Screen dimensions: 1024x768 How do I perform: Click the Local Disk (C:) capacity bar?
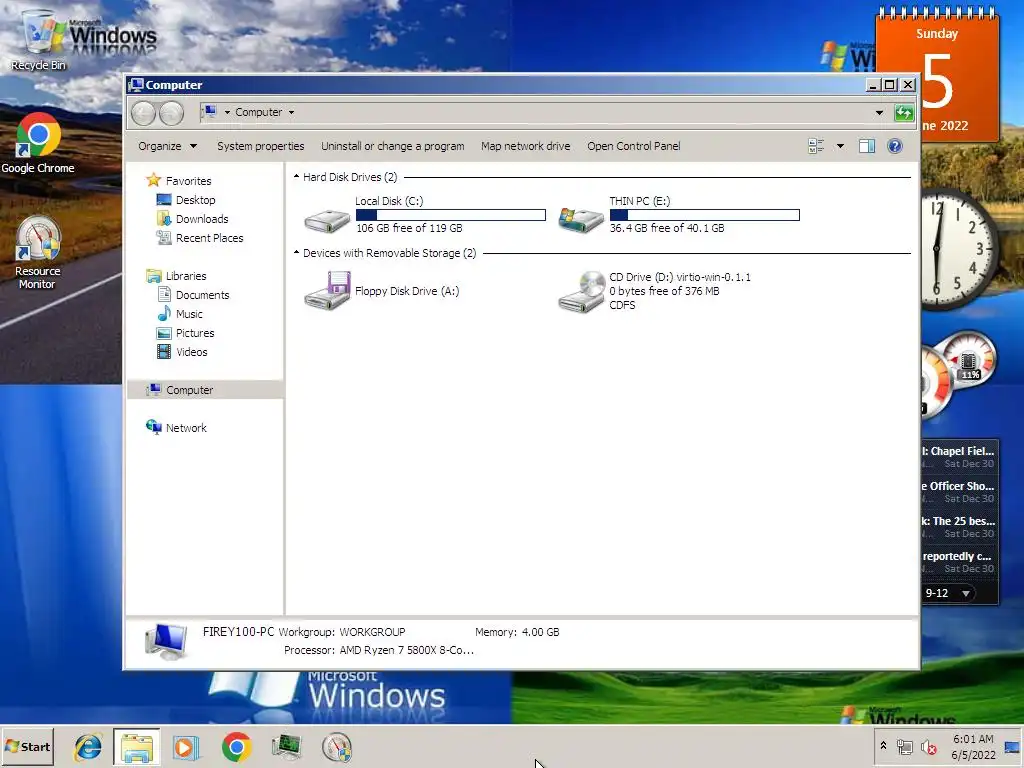coord(451,215)
